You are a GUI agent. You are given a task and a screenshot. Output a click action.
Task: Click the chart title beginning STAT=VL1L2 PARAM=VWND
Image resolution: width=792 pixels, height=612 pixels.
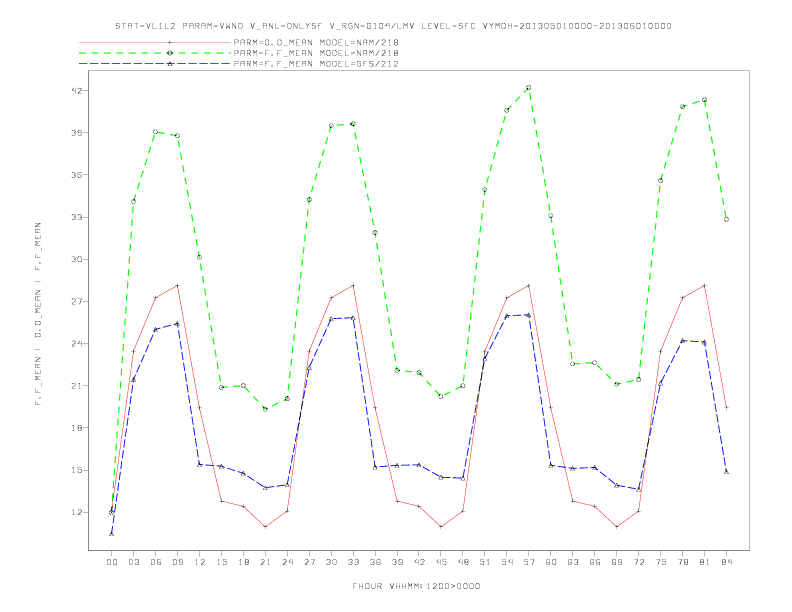(393, 26)
